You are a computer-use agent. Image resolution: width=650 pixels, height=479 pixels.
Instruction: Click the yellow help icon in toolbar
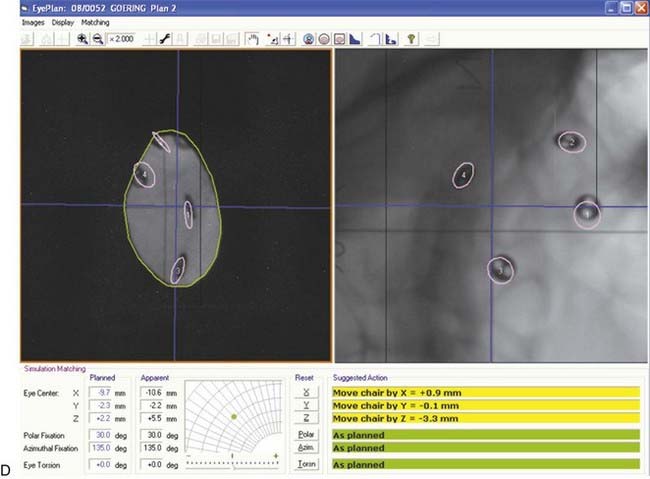(x=412, y=37)
